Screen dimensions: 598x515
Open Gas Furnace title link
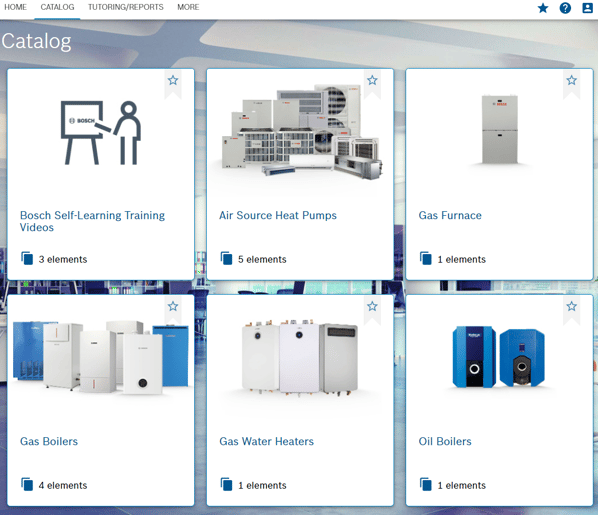point(450,216)
